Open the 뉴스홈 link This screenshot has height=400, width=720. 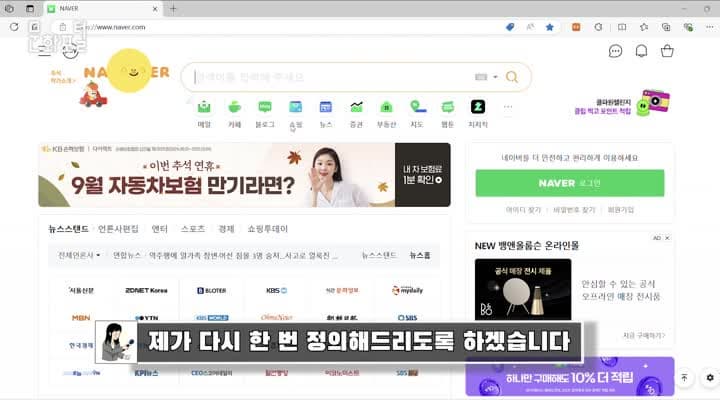pyautogui.click(x=420, y=255)
